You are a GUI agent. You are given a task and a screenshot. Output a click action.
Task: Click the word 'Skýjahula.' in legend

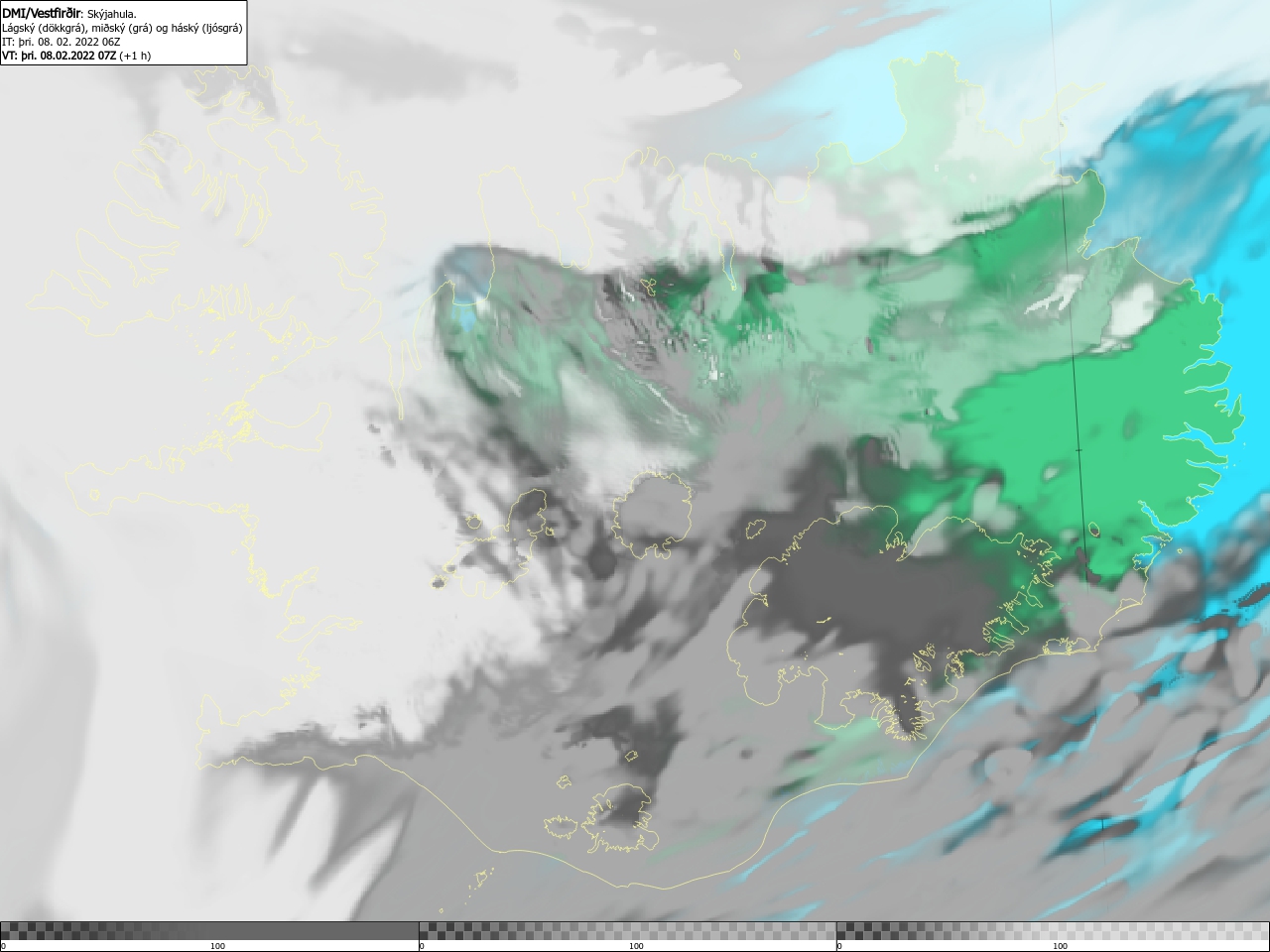tap(112, 14)
